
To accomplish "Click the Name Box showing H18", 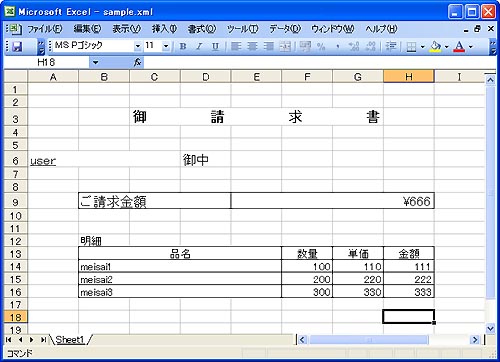I will [47, 62].
